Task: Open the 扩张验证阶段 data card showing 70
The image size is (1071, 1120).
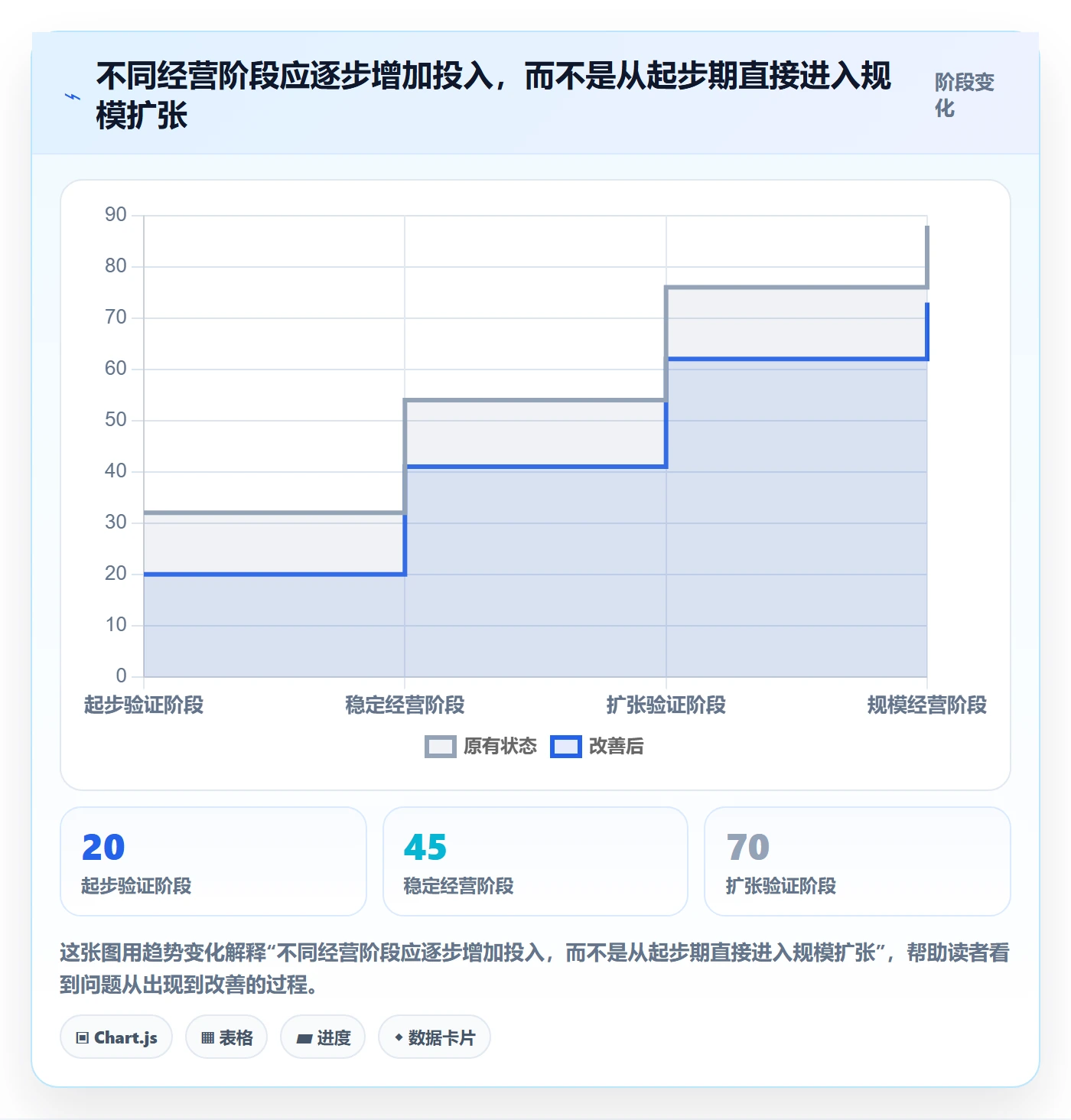Action: [858, 861]
